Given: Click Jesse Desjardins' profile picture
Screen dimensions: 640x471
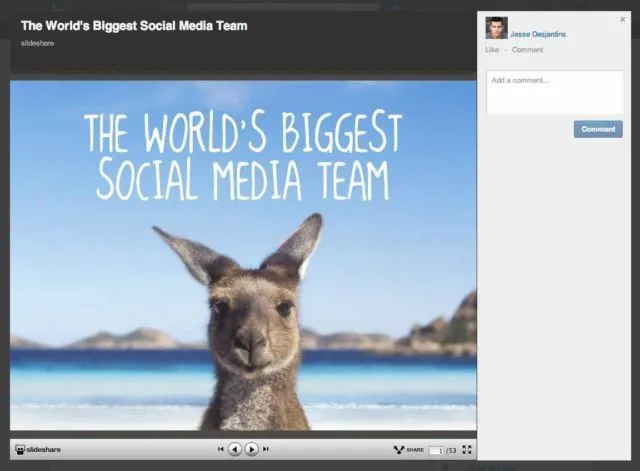Looking at the screenshot, I should tap(496, 28).
